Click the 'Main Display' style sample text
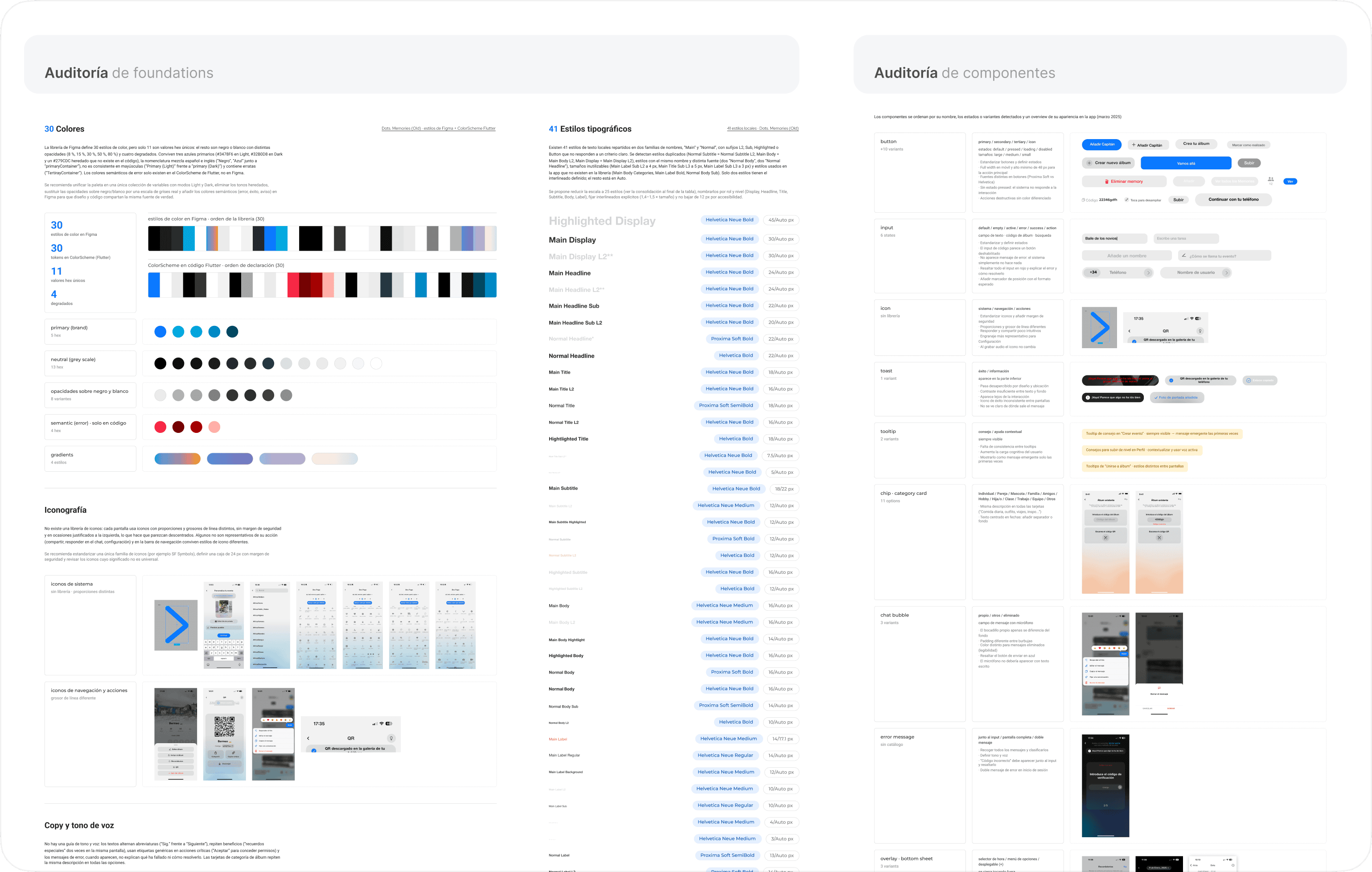This screenshot has height=872, width=1372. point(572,240)
